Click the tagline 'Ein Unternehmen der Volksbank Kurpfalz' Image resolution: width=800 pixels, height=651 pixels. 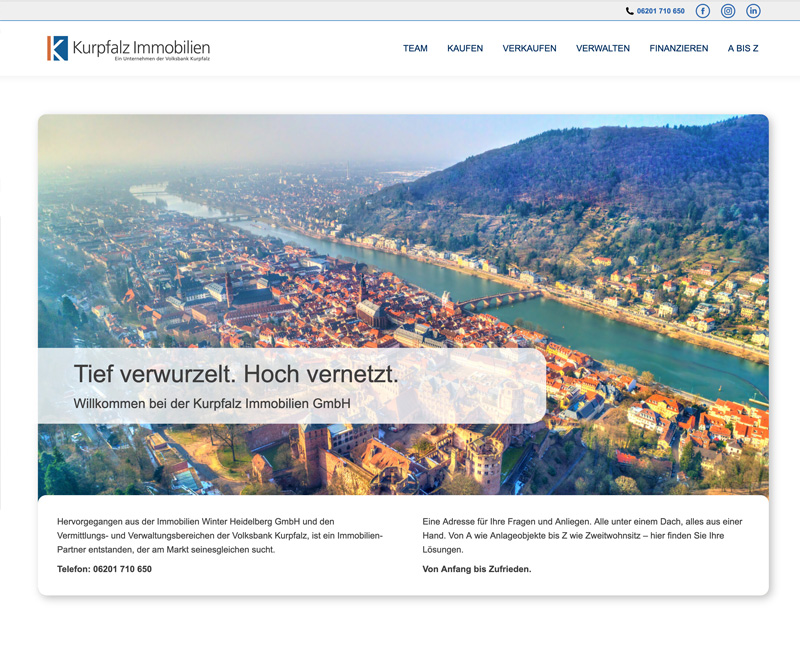click(162, 59)
